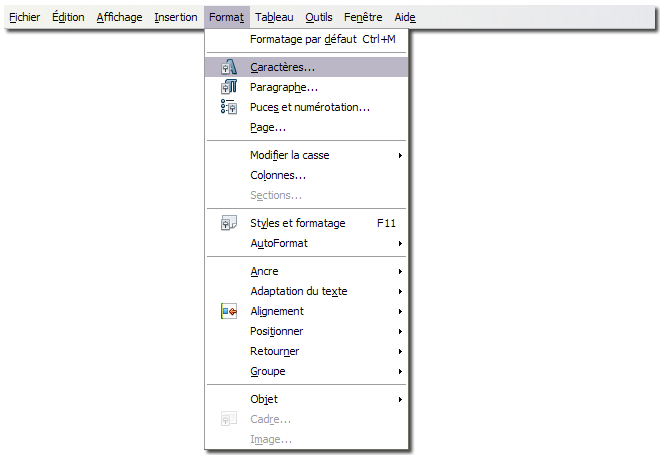Image resolution: width=660 pixels, height=455 pixels.
Task: Open the Objet submenu
Action: [306, 399]
